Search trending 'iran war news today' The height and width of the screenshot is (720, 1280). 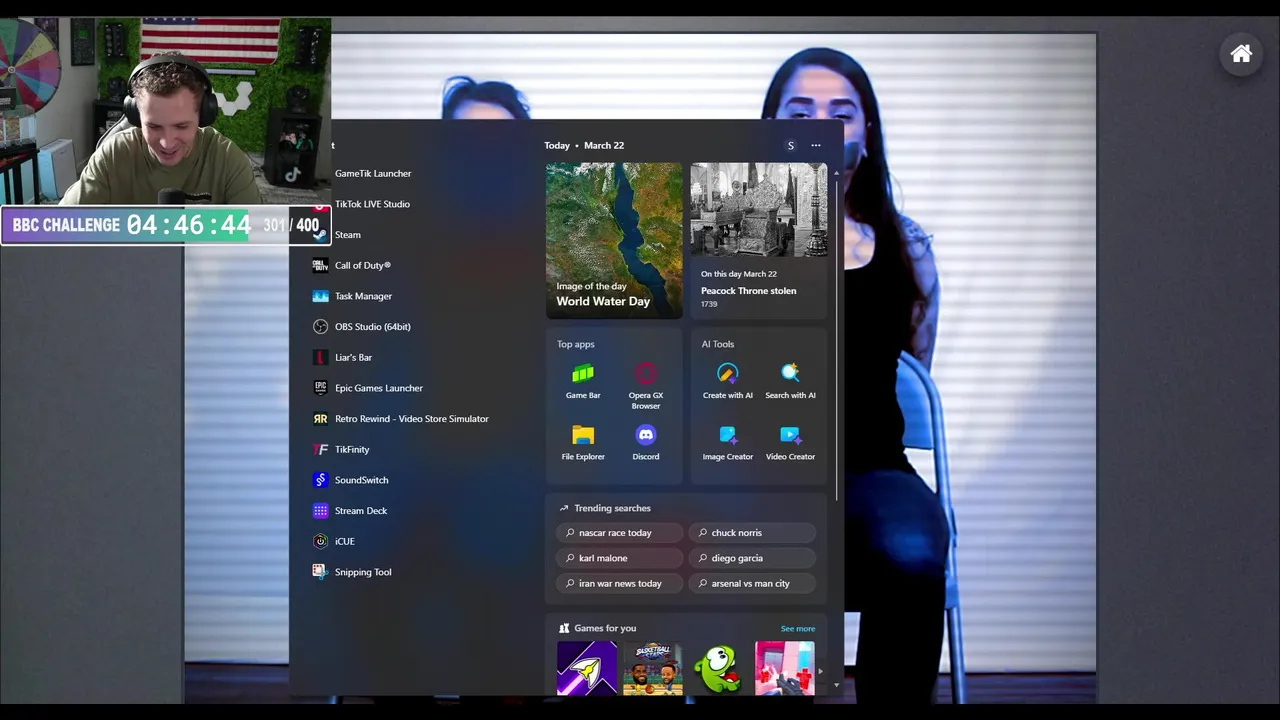click(x=620, y=583)
